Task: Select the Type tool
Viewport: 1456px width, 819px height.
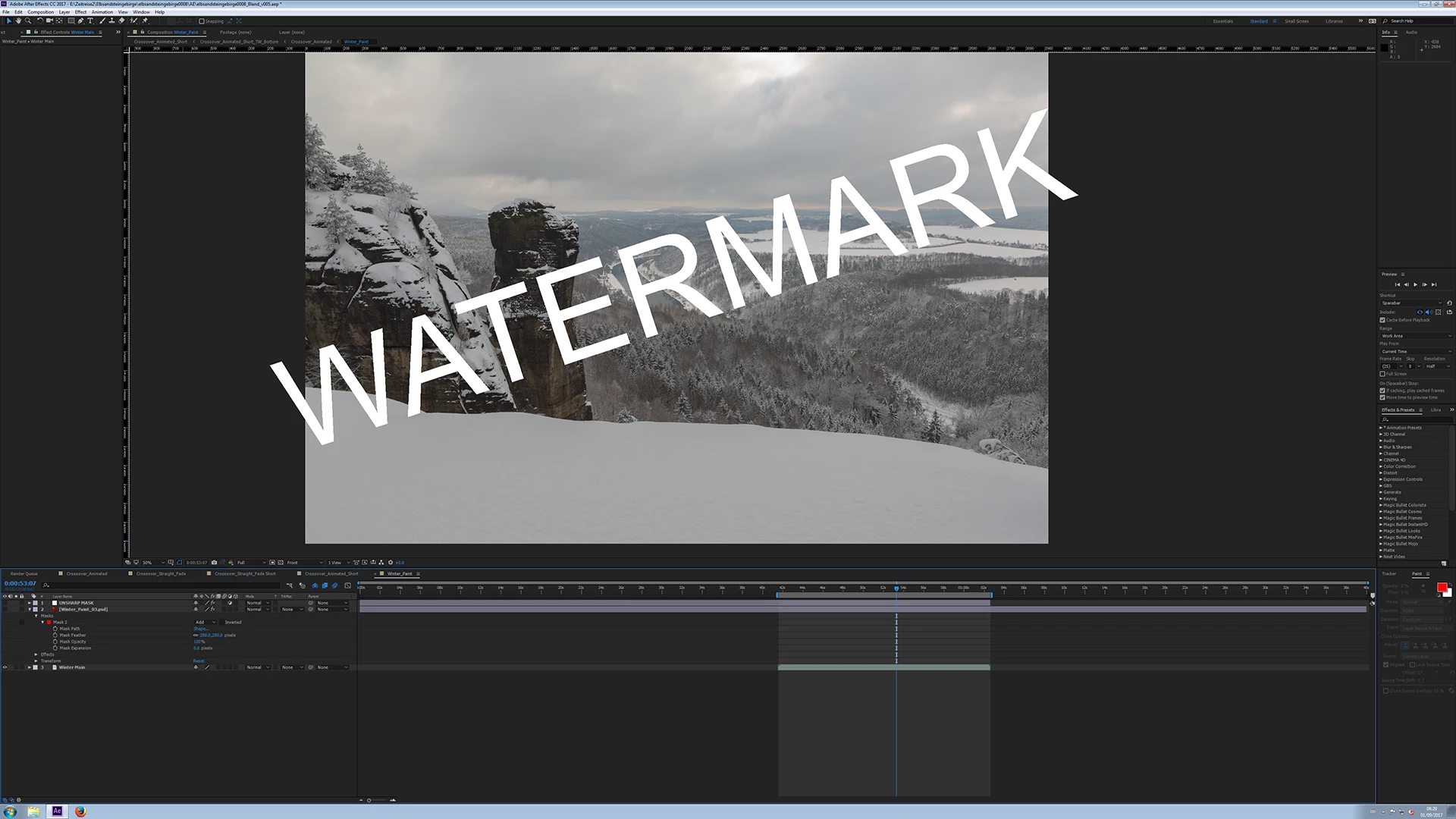Action: pos(90,21)
